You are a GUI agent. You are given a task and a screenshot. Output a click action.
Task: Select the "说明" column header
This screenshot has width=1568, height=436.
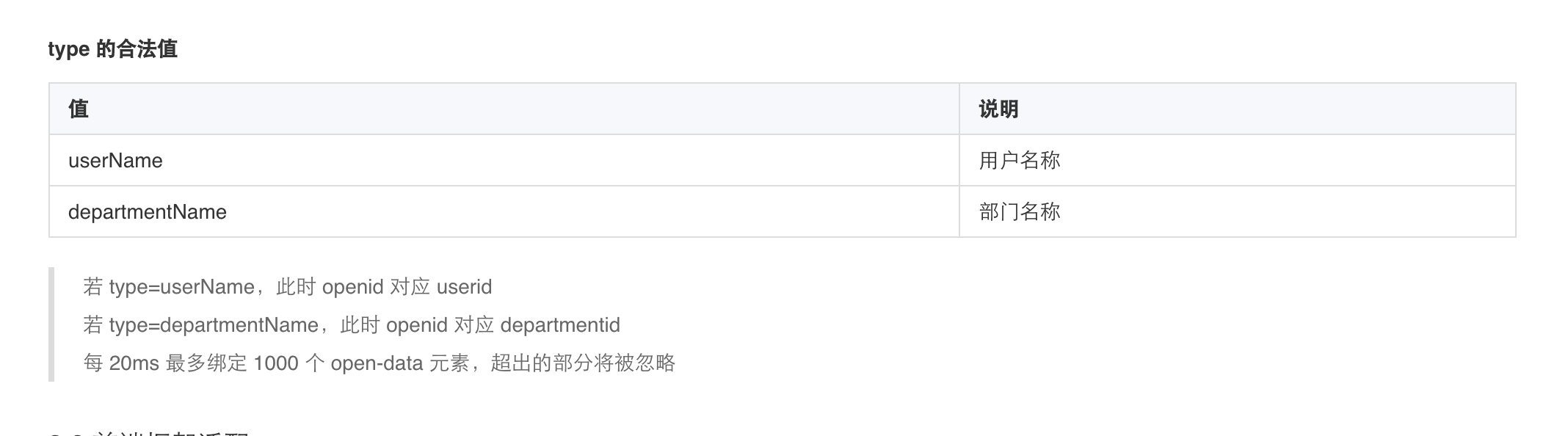click(1237, 109)
